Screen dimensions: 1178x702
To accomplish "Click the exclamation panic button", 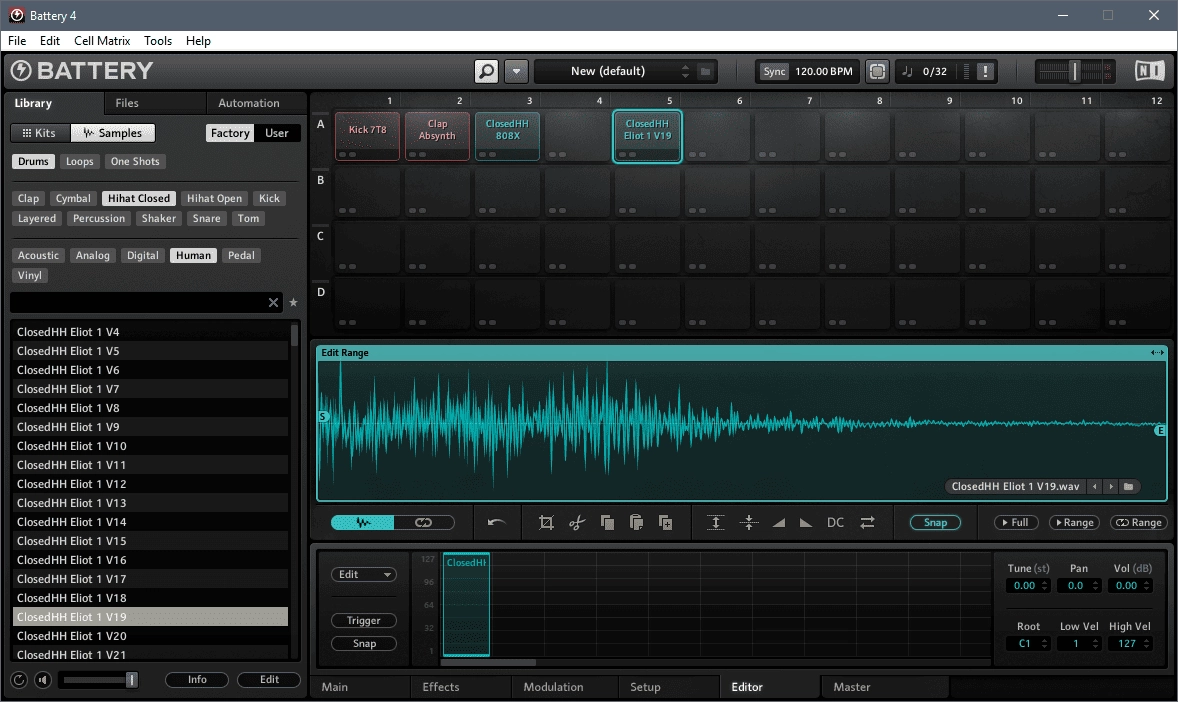I will (x=985, y=71).
